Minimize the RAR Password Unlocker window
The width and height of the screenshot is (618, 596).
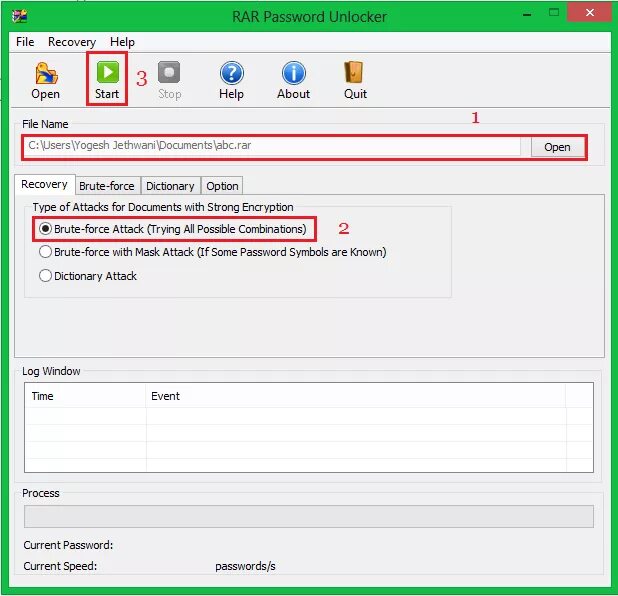click(x=527, y=15)
